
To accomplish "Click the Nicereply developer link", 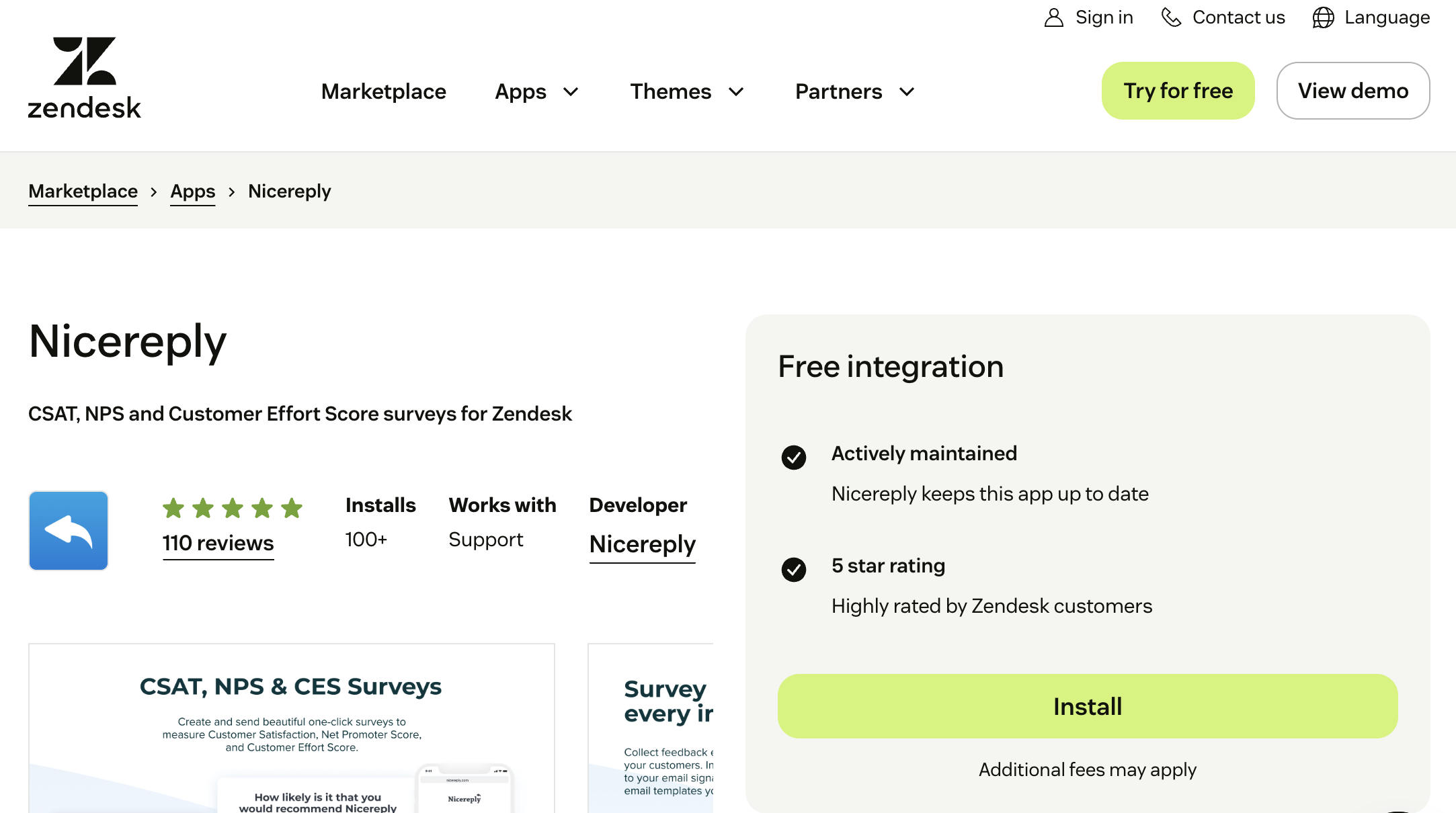I will click(x=642, y=544).
